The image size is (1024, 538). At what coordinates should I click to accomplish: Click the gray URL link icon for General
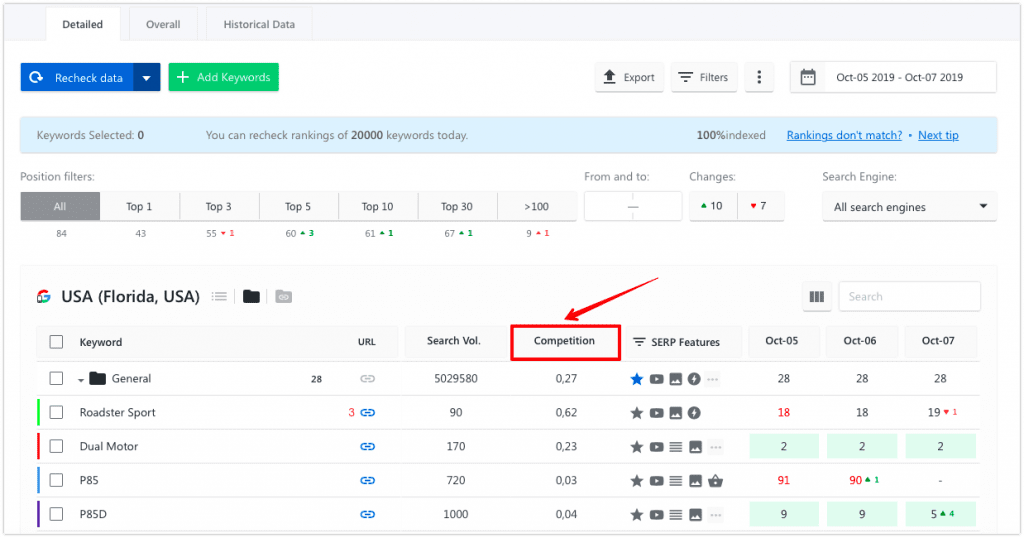tap(368, 379)
